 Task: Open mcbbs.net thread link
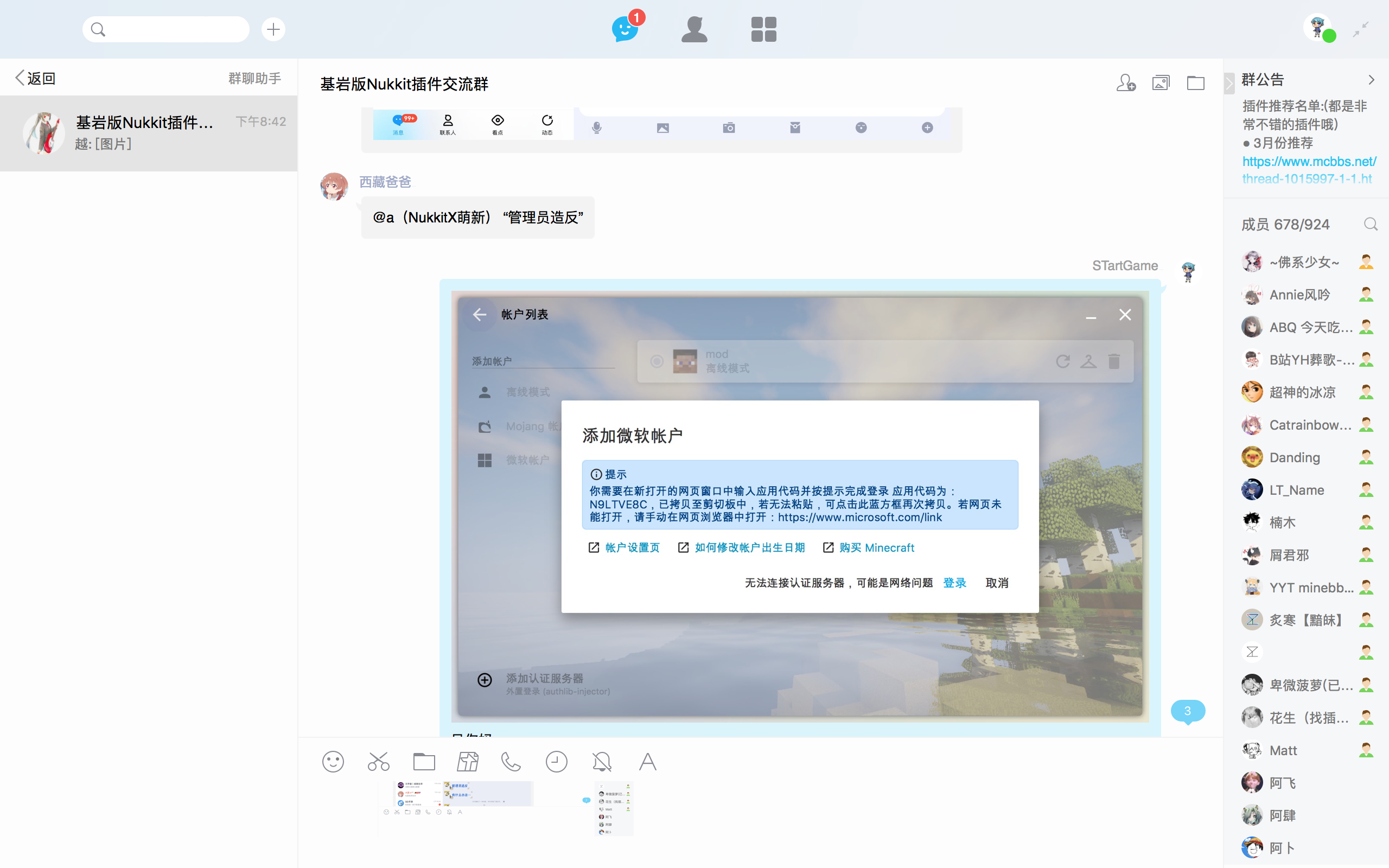(1308, 170)
